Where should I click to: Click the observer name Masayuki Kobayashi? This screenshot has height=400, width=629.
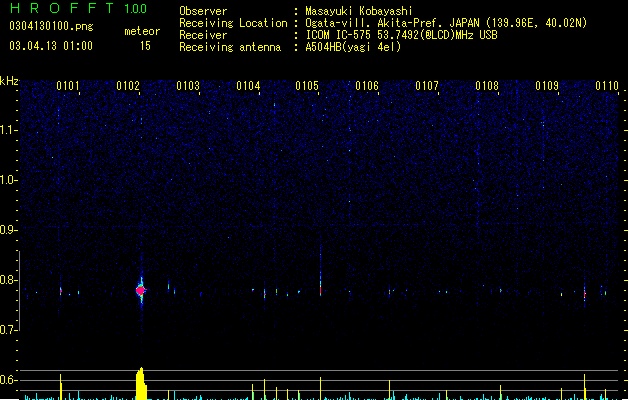click(x=359, y=11)
